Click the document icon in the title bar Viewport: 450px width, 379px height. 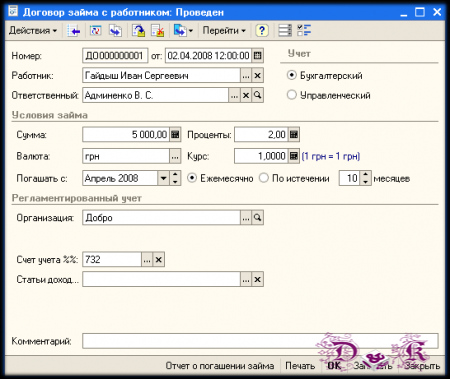(x=13, y=12)
